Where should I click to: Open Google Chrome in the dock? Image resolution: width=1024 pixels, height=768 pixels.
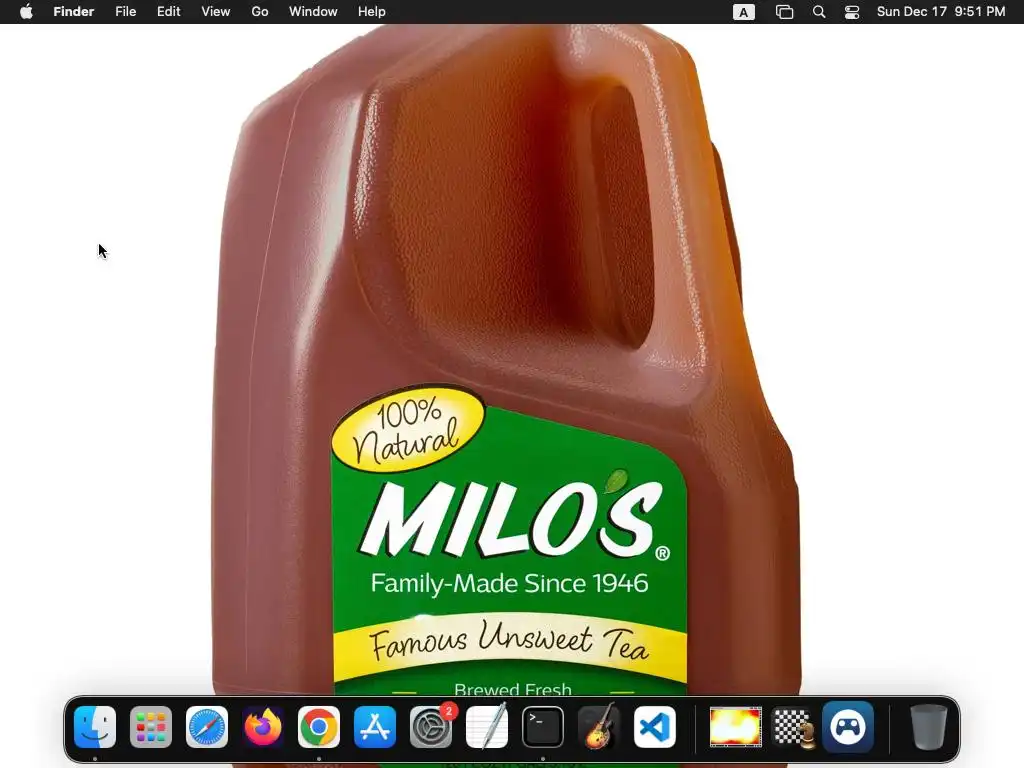(x=319, y=727)
